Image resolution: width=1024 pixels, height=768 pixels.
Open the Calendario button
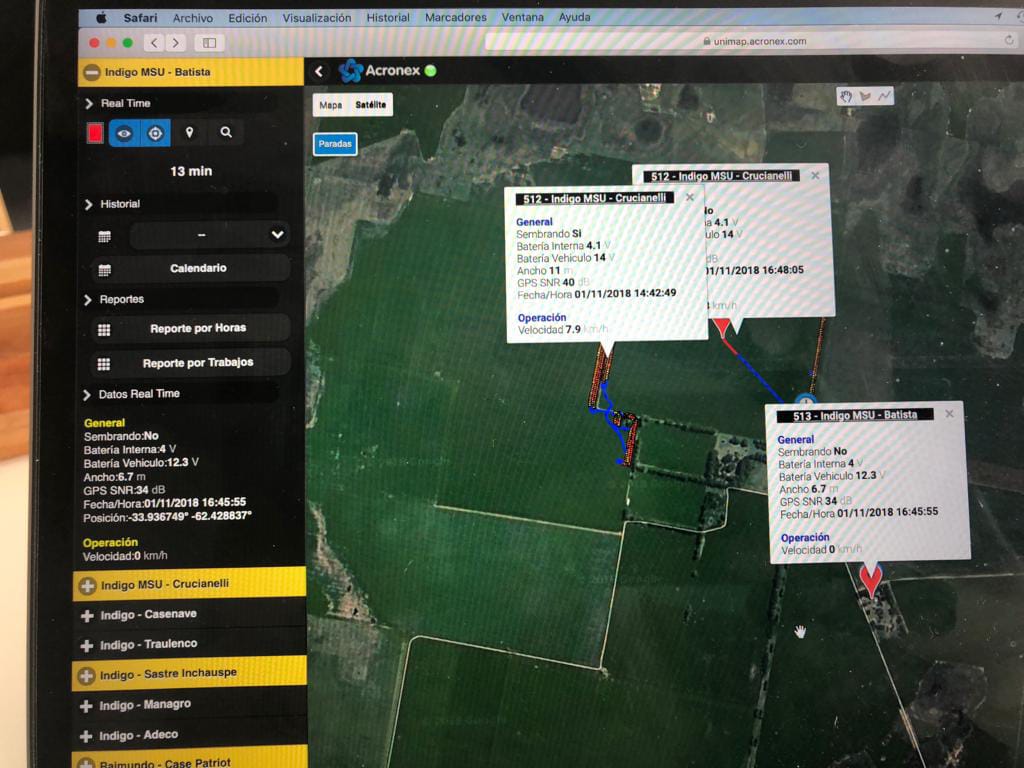point(197,268)
